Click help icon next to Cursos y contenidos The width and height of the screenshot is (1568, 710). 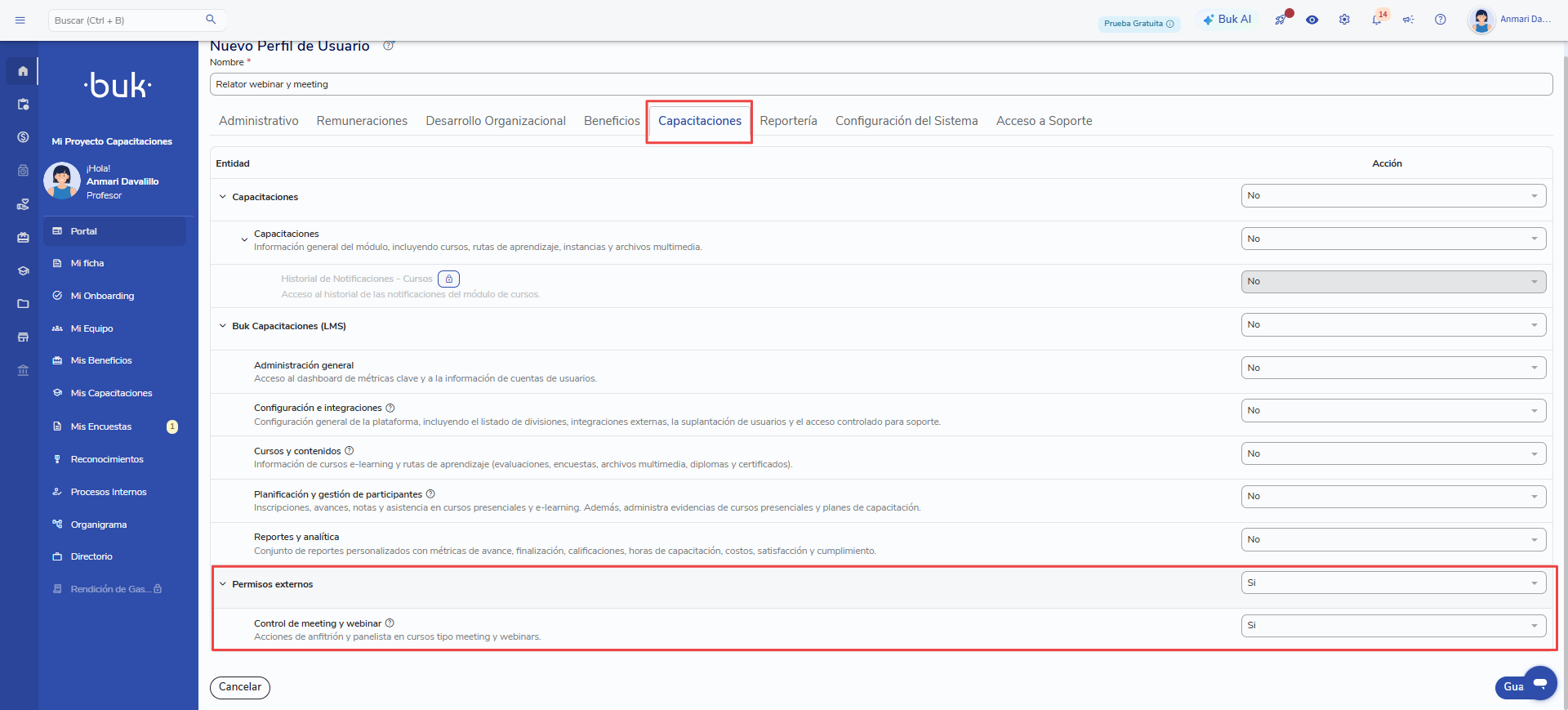350,451
